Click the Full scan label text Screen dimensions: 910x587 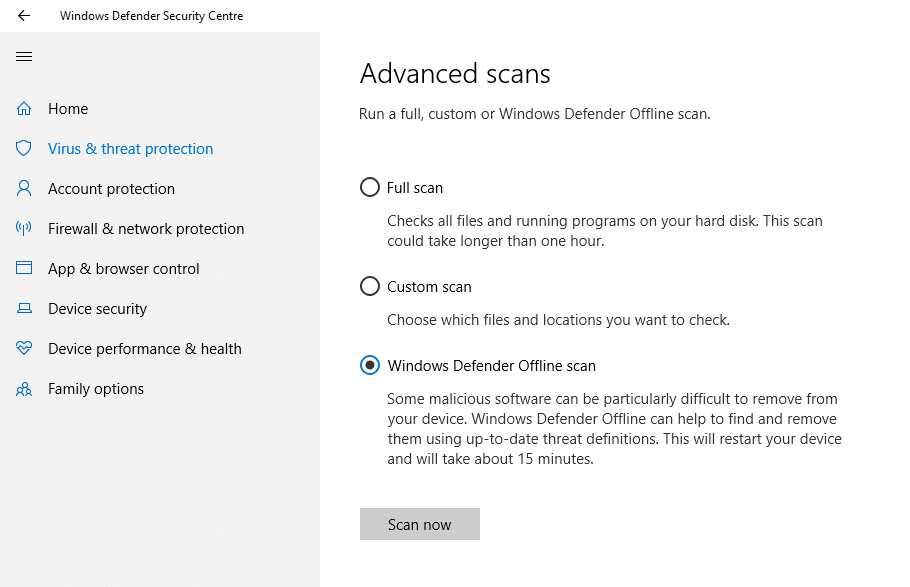coord(415,188)
